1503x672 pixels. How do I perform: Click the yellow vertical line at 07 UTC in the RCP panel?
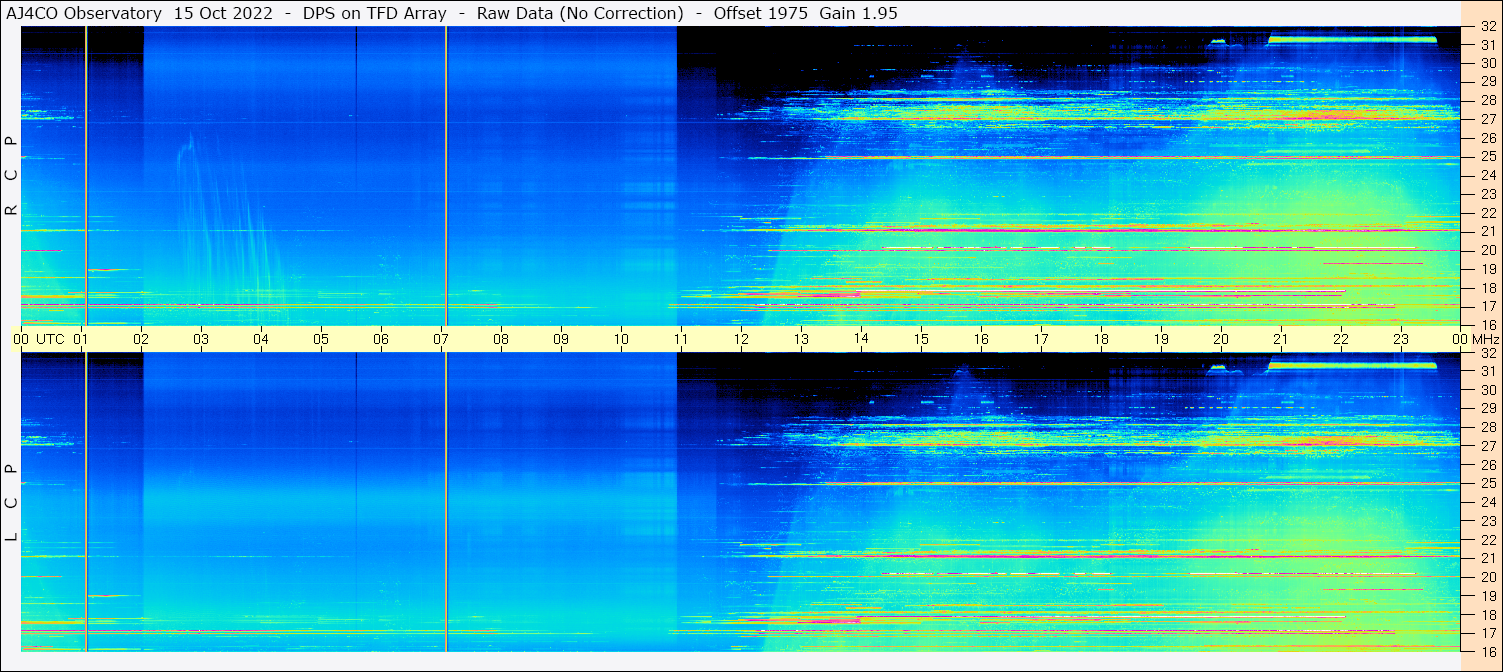(x=446, y=175)
